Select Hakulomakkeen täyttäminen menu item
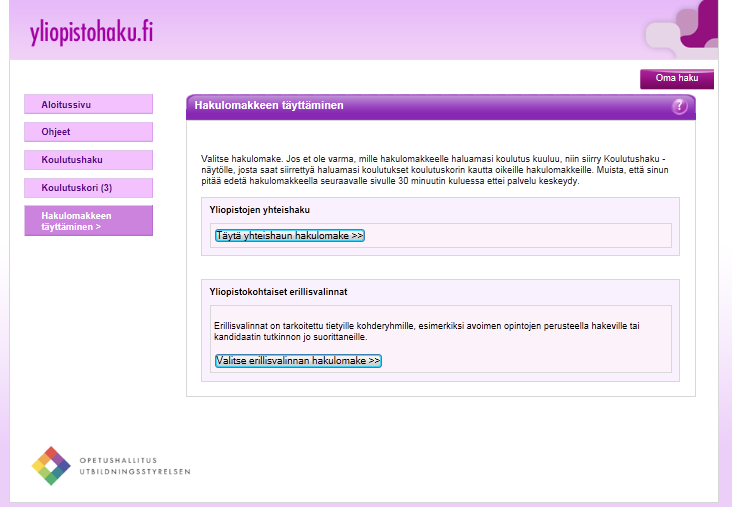This screenshot has height=507, width=732. (x=88, y=221)
